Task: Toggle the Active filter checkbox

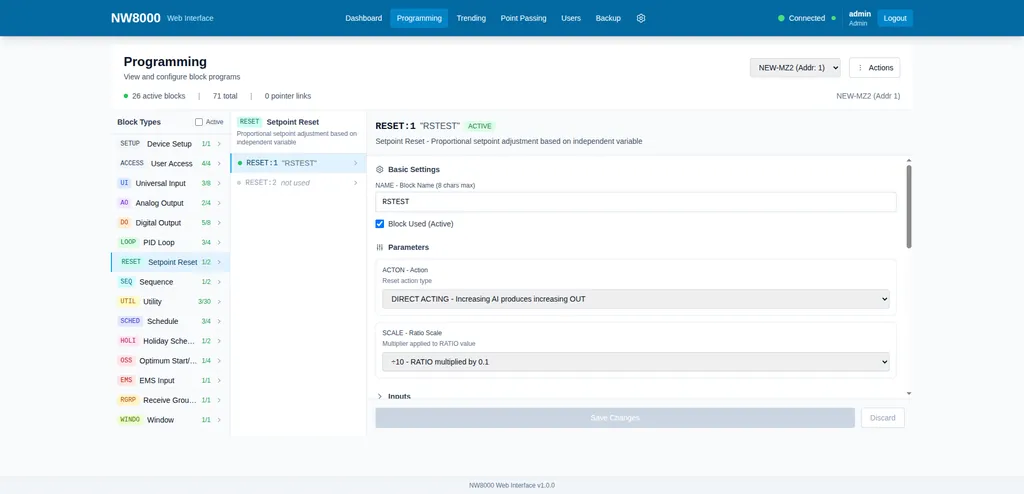Action: 199,122
